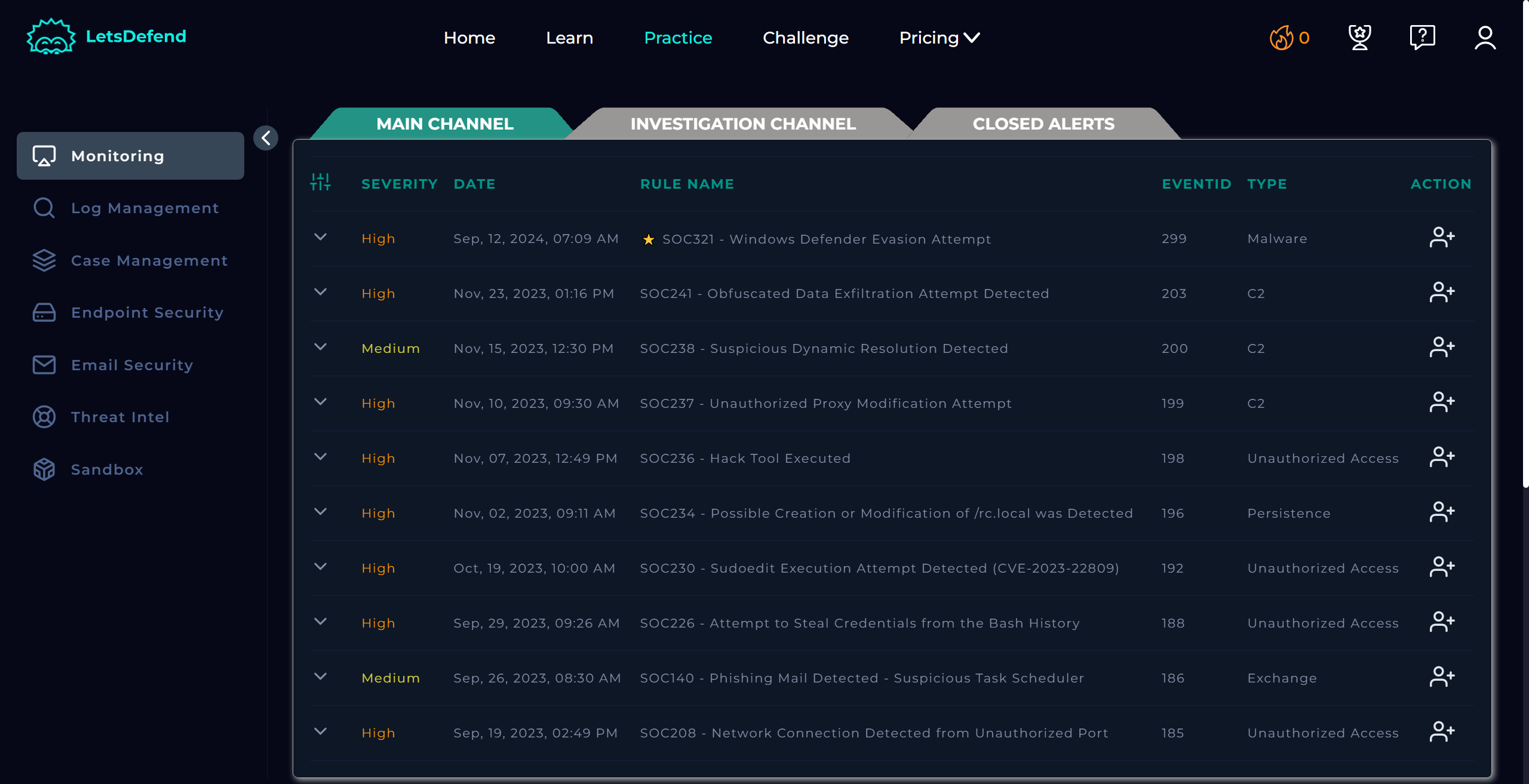Navigate to Sandbox section
The width and height of the screenshot is (1529, 784).
point(107,469)
